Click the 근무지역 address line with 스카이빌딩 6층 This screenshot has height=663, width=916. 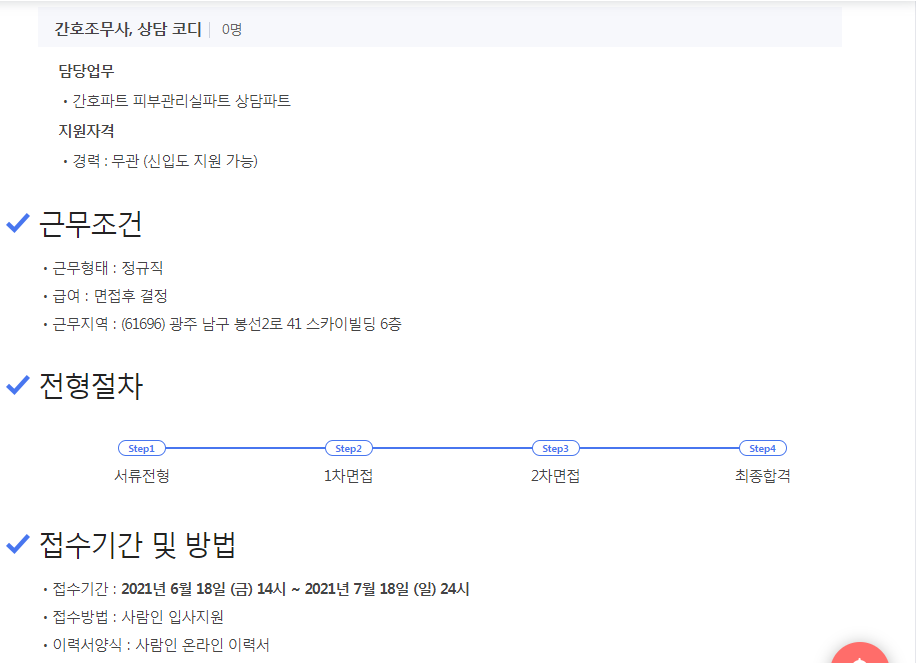227,324
